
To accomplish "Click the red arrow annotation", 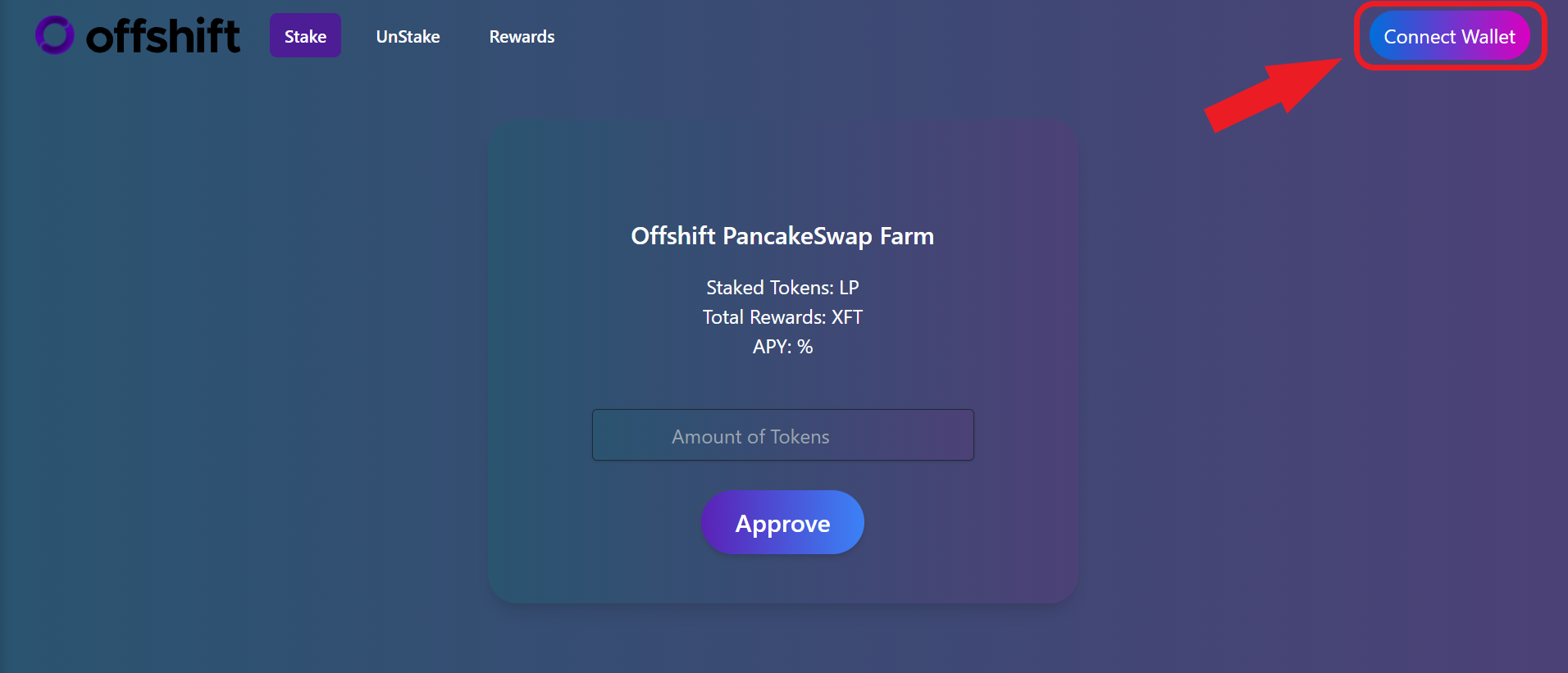I will [x=1271, y=94].
